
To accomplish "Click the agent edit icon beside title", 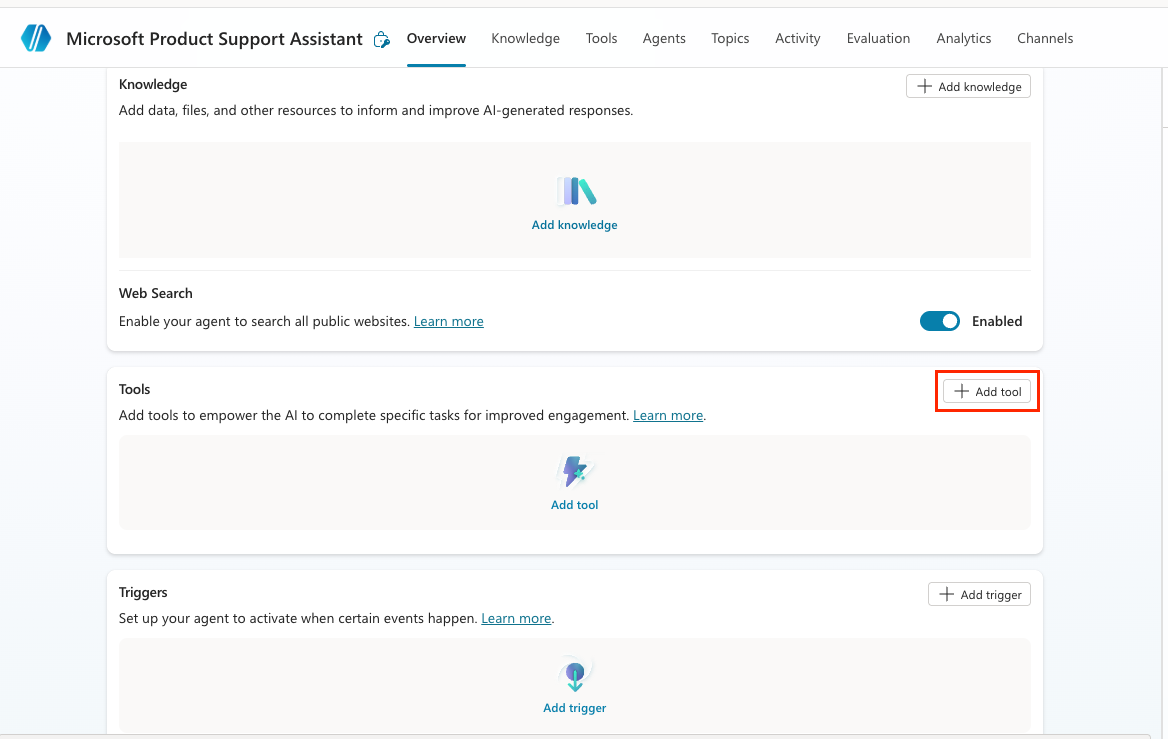I will 381,40.
